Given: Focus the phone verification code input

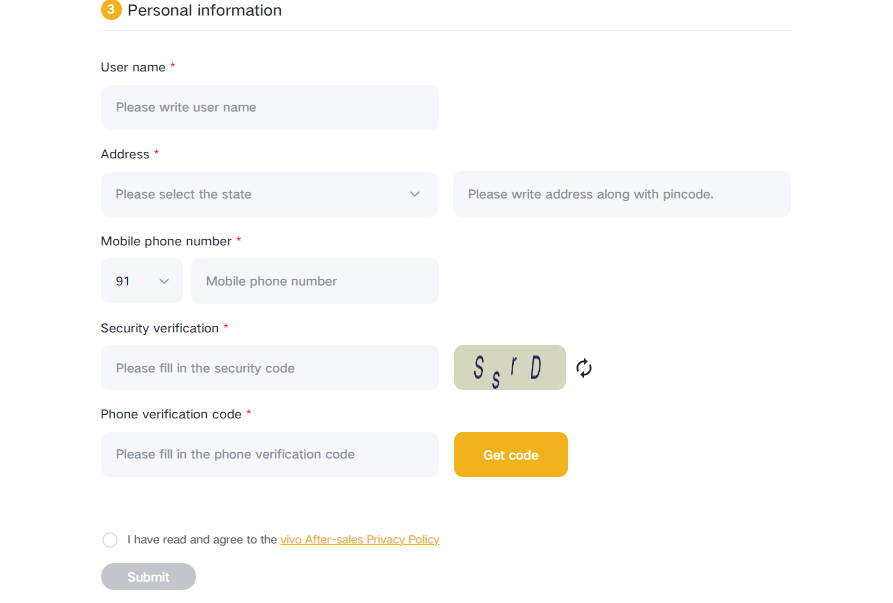Looking at the screenshot, I should [x=269, y=454].
